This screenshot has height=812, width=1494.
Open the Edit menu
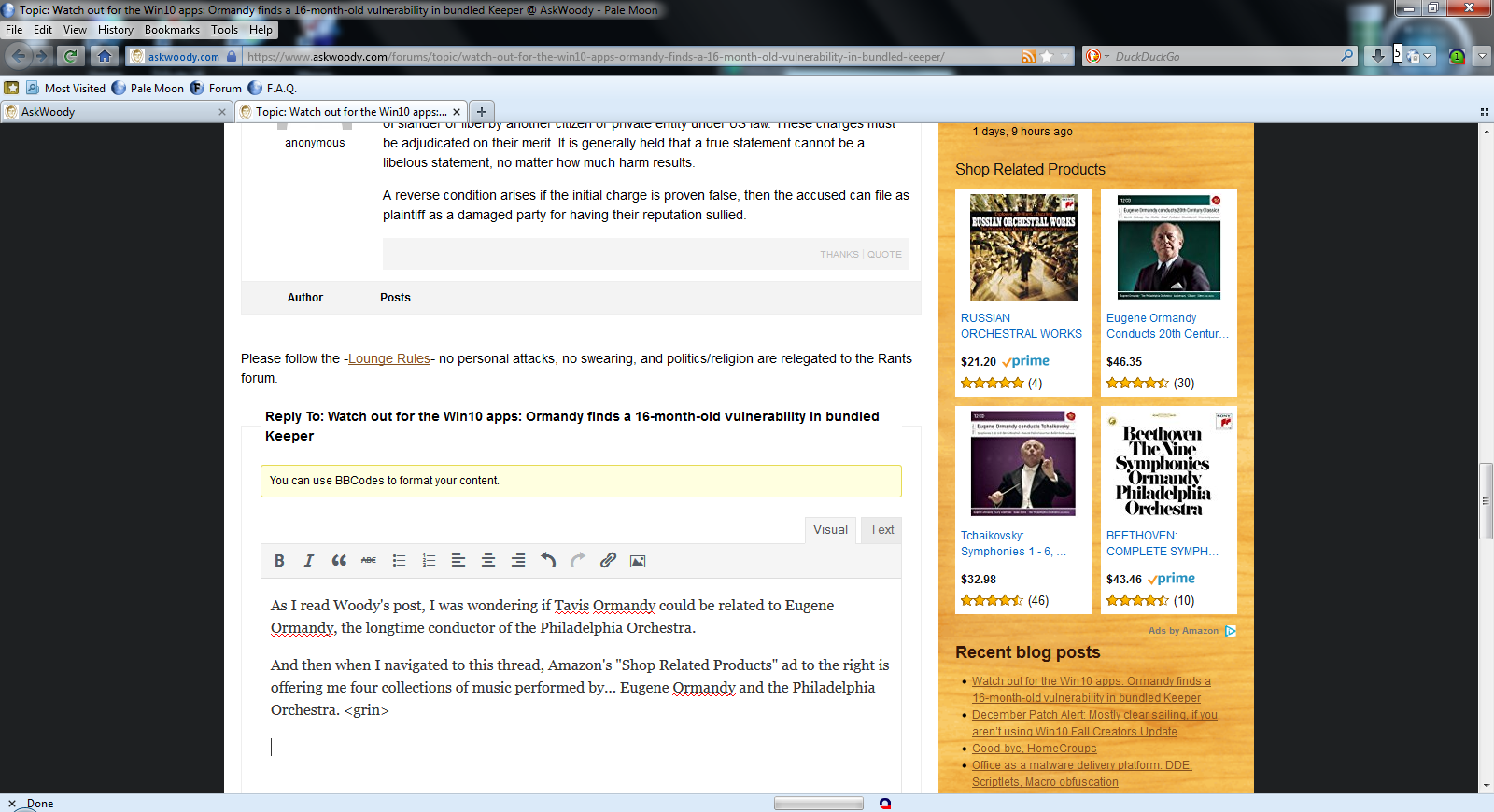pos(43,30)
